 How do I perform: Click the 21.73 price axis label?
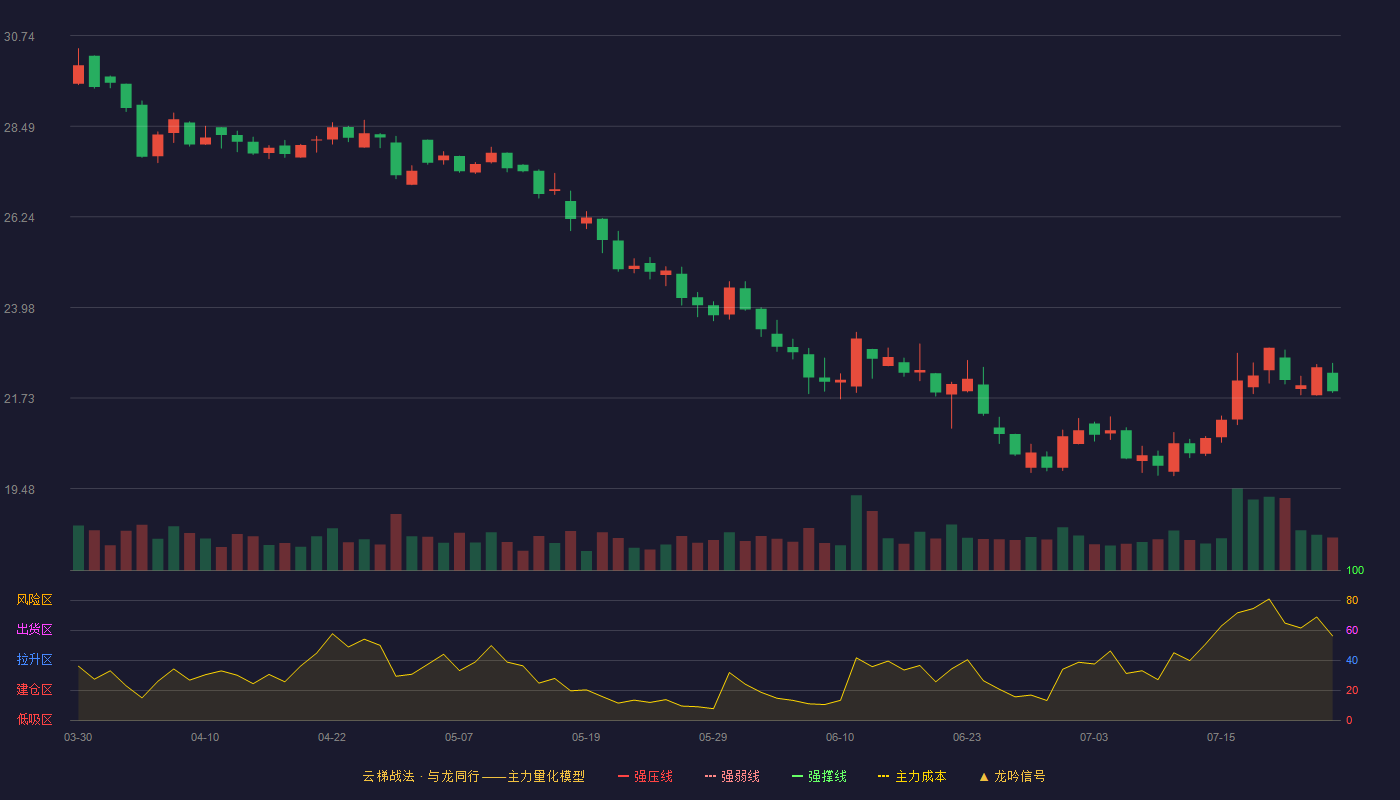[x=19, y=399]
